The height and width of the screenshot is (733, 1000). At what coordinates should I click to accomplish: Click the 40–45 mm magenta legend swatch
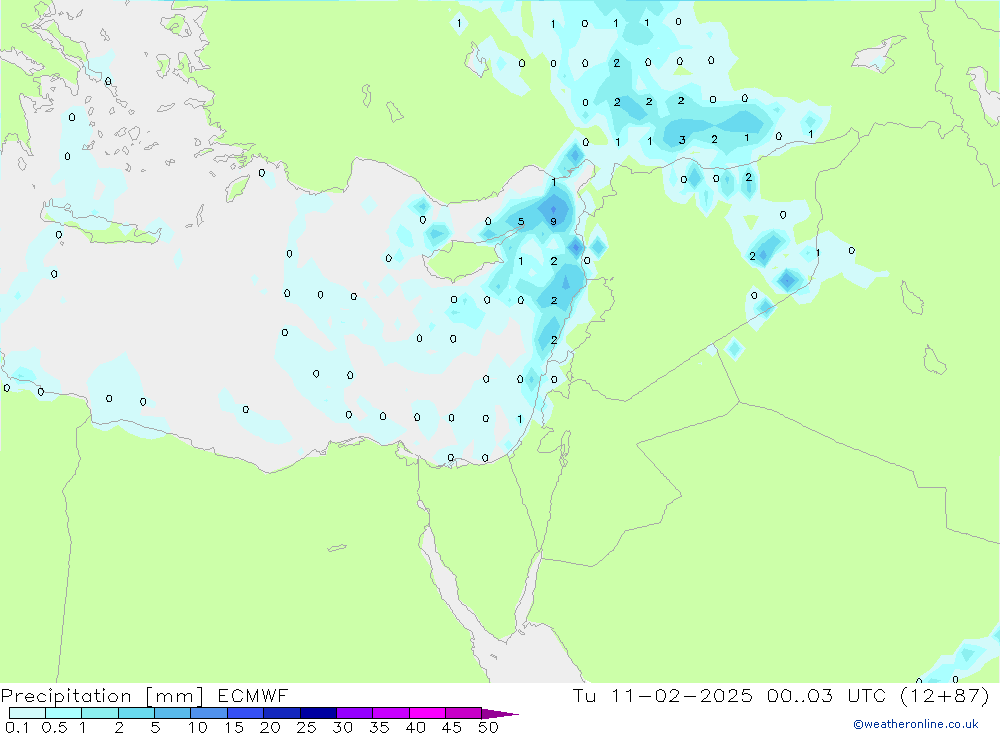click(427, 713)
